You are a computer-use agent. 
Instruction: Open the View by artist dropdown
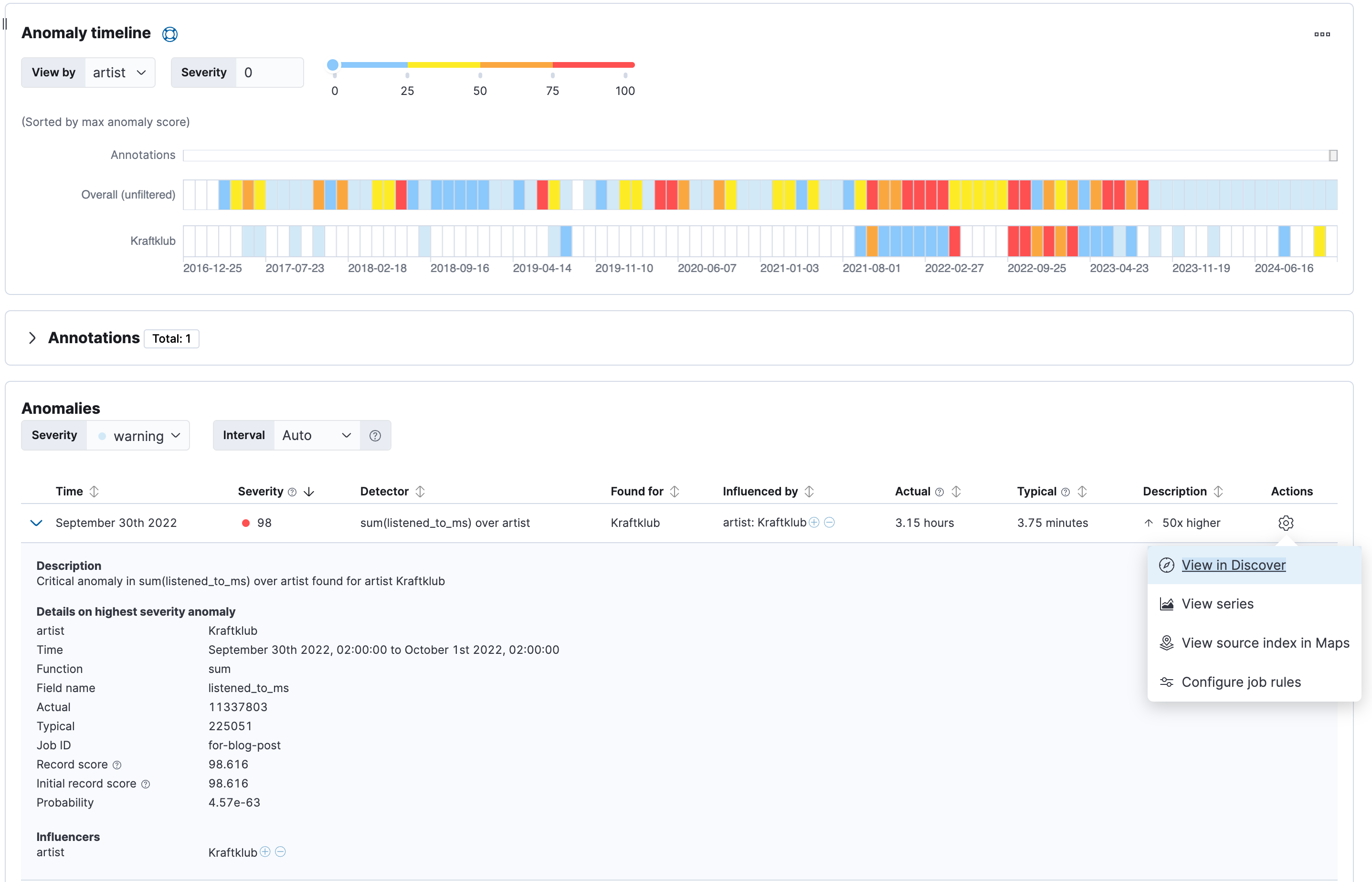click(x=119, y=73)
